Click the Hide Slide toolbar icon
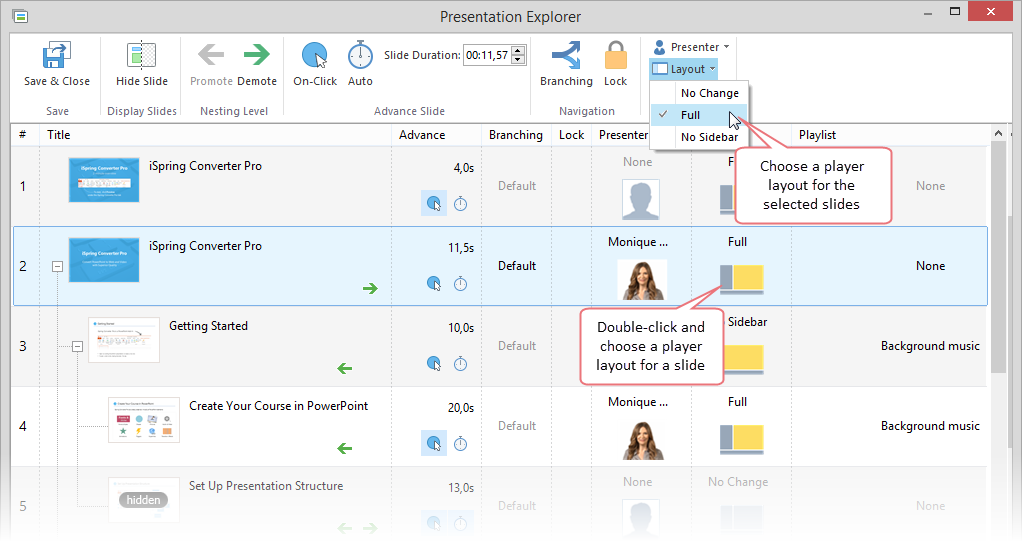Image resolution: width=1022 pixels, height=542 pixels. 142,56
